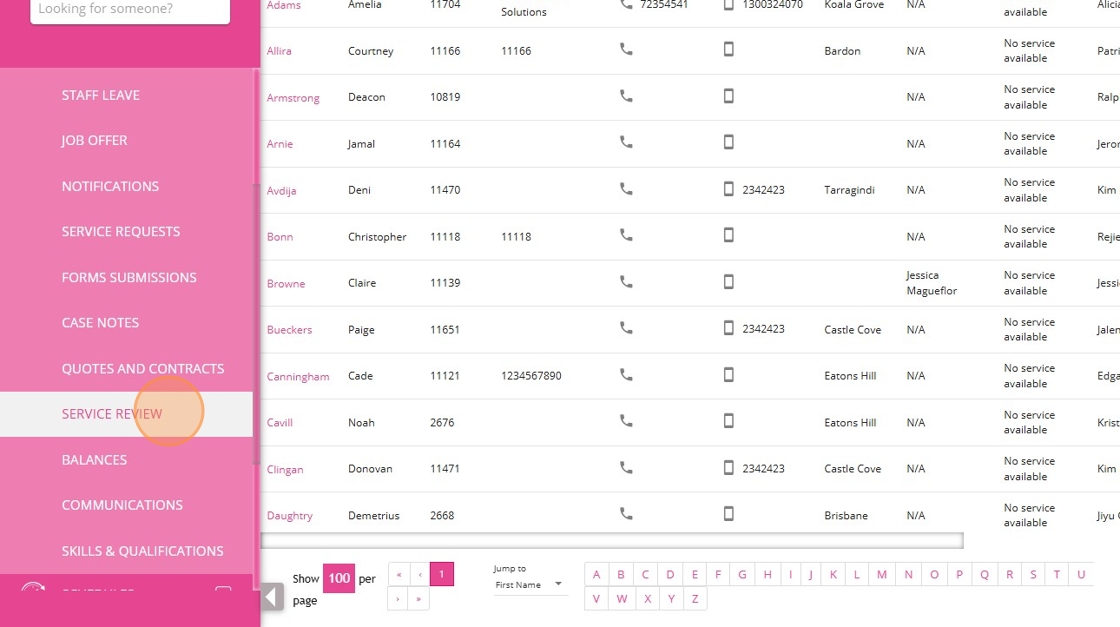
Task: Click the phone icon in Daughtry's row
Action: (x=626, y=513)
